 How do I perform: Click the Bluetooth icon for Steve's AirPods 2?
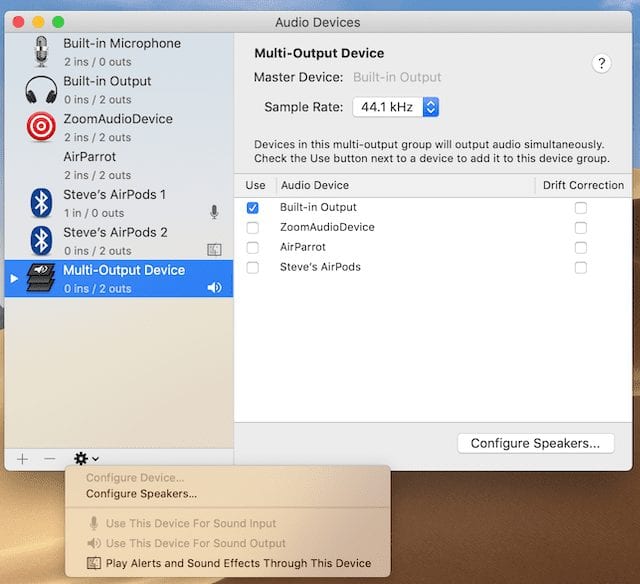point(40,240)
